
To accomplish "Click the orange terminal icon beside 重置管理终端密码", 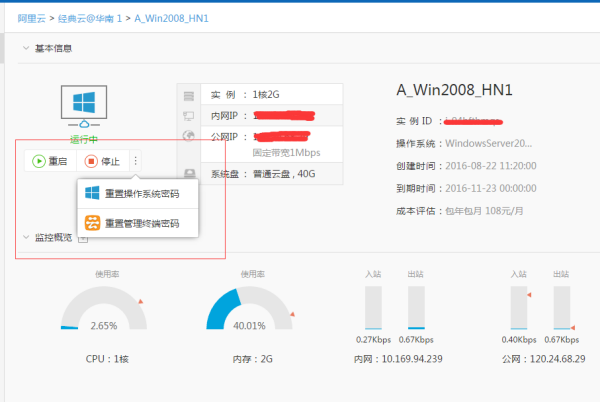I will 92,223.
